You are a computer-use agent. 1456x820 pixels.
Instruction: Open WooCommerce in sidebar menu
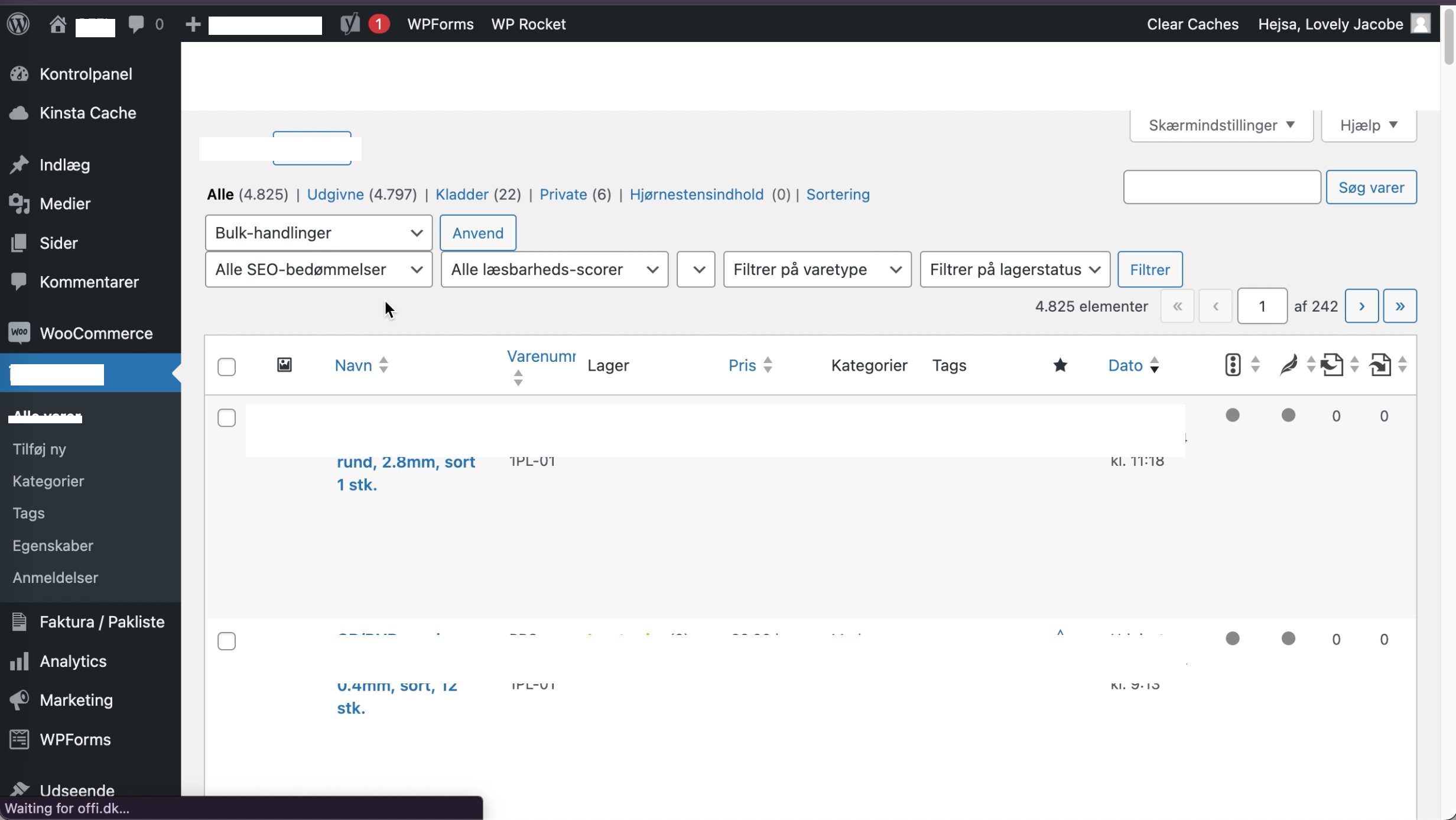coord(96,333)
